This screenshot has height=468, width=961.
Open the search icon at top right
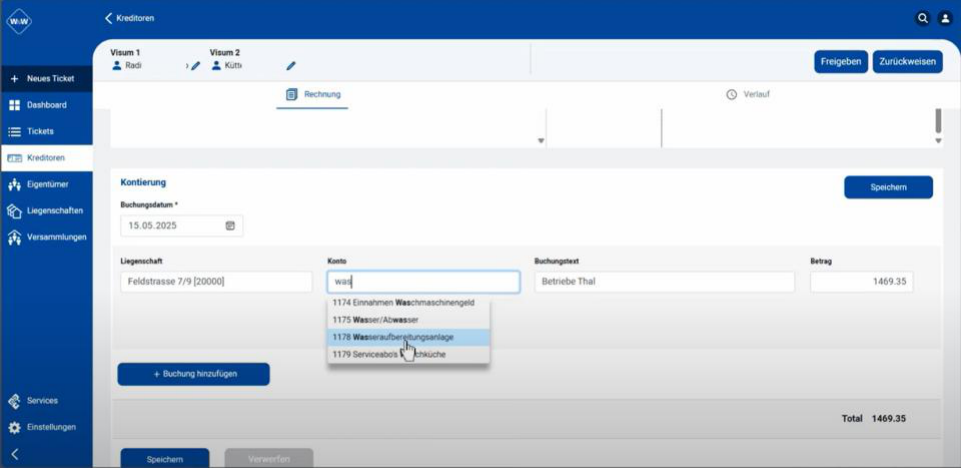click(922, 18)
